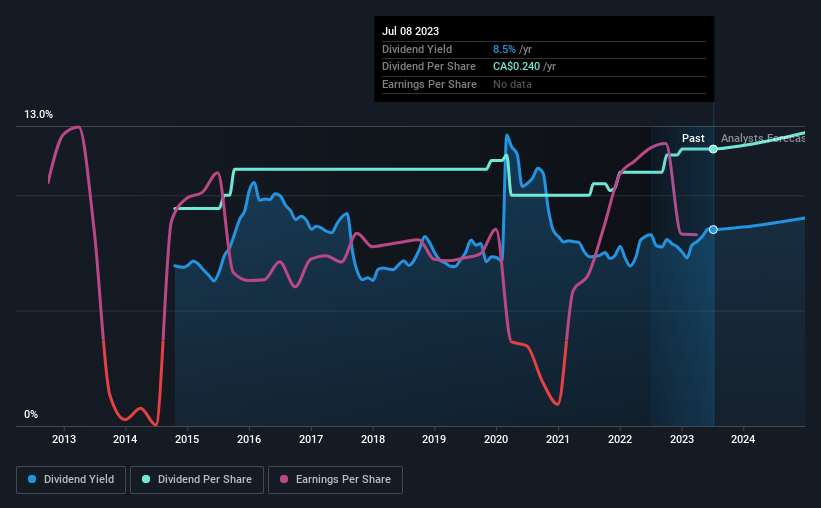Toggle the Dividend Yield legend button
Image resolution: width=821 pixels, height=508 pixels.
(71, 480)
